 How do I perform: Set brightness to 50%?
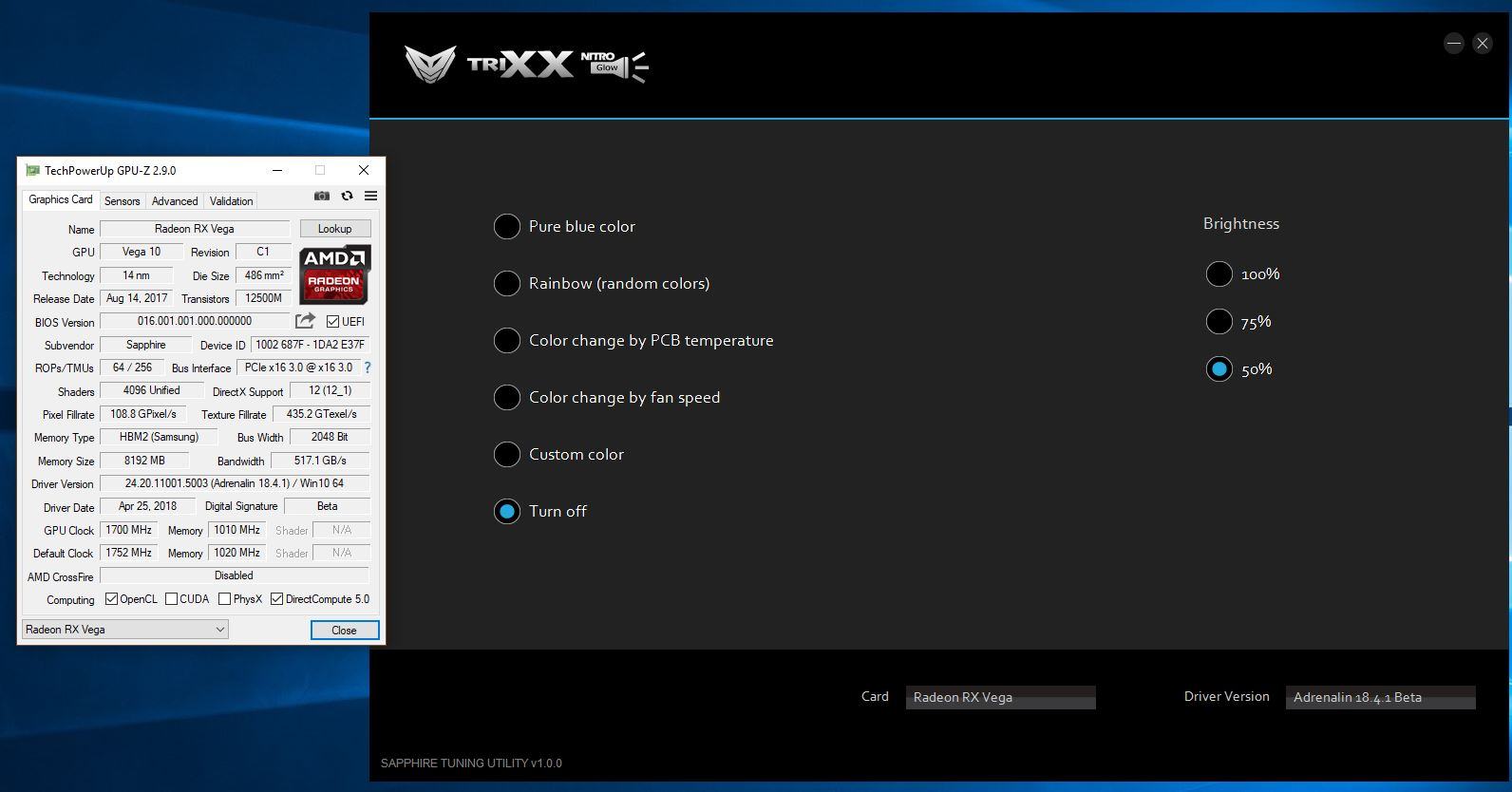[1219, 368]
